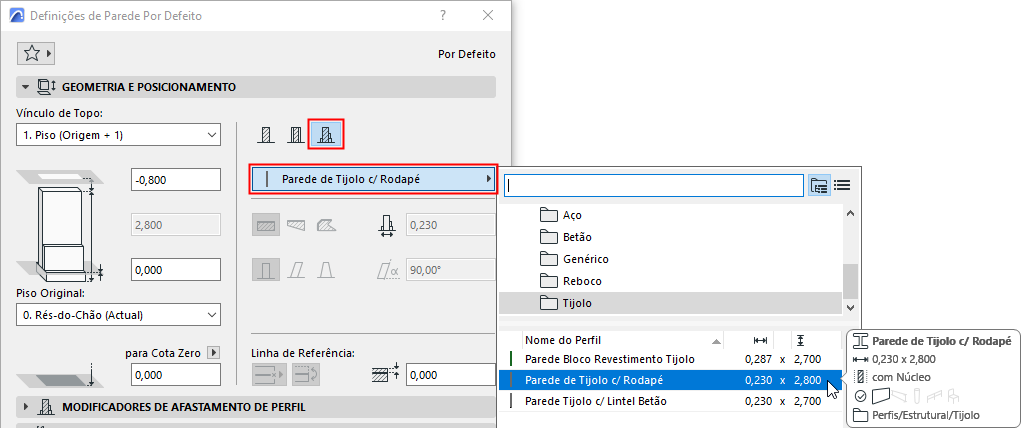Switch profile picker to folder view
1021x428 pixels.
tap(820, 185)
